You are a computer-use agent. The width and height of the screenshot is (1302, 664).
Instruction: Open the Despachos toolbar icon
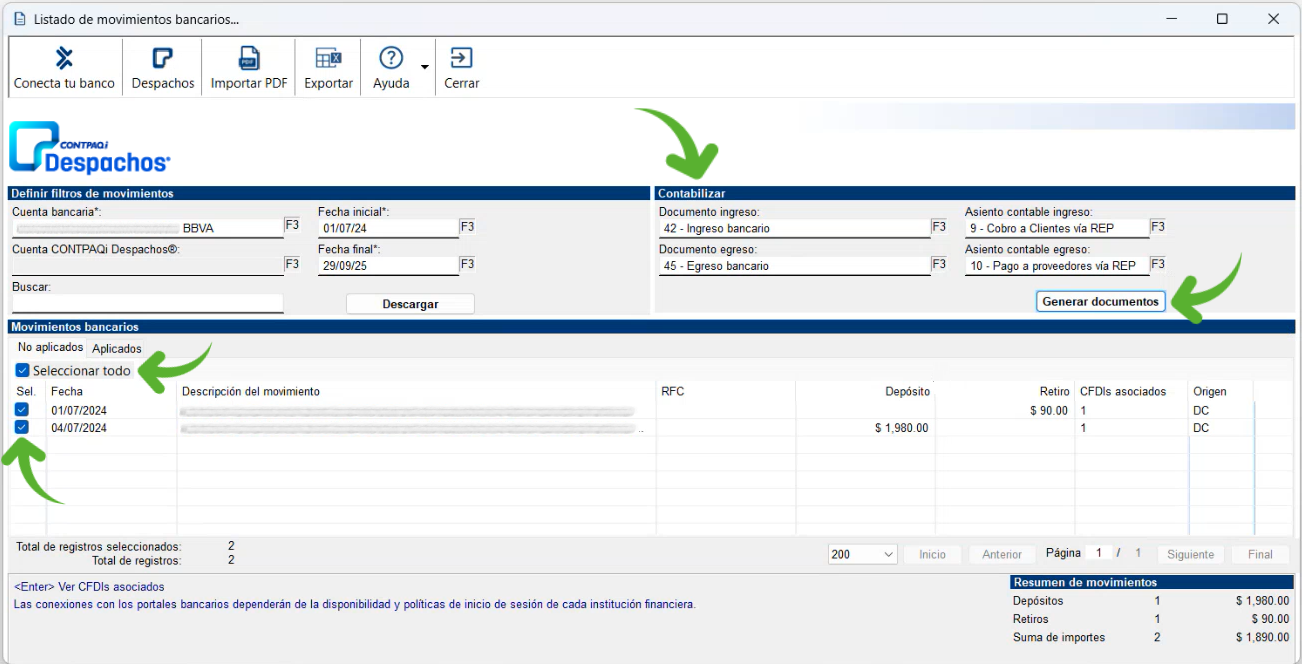pyautogui.click(x=163, y=58)
